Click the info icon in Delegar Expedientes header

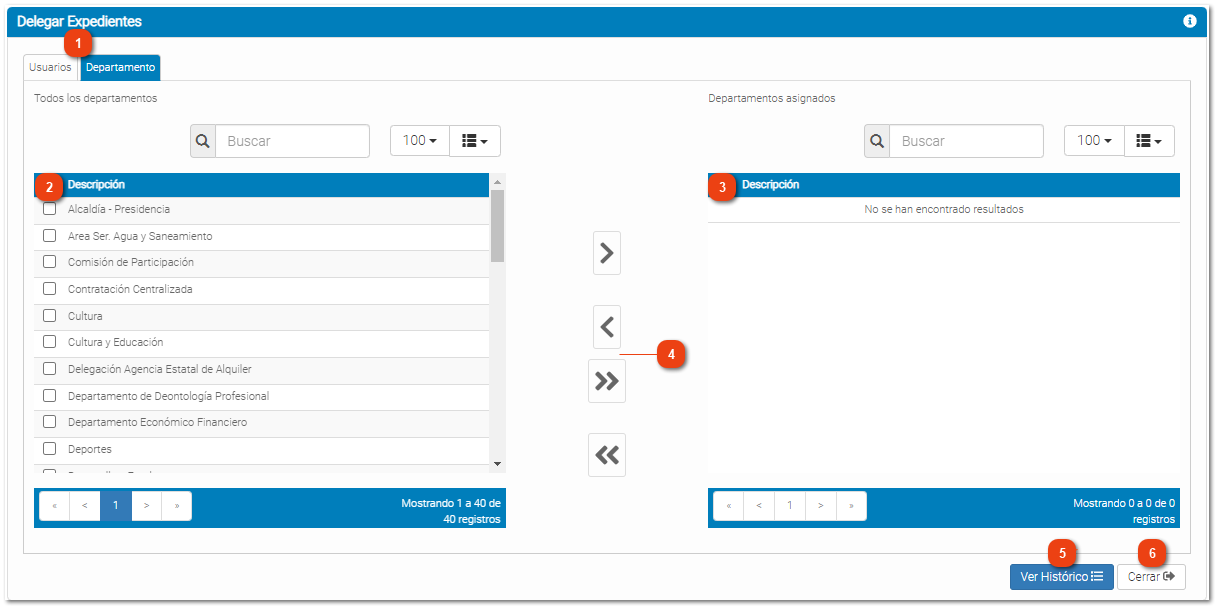coord(1189,21)
